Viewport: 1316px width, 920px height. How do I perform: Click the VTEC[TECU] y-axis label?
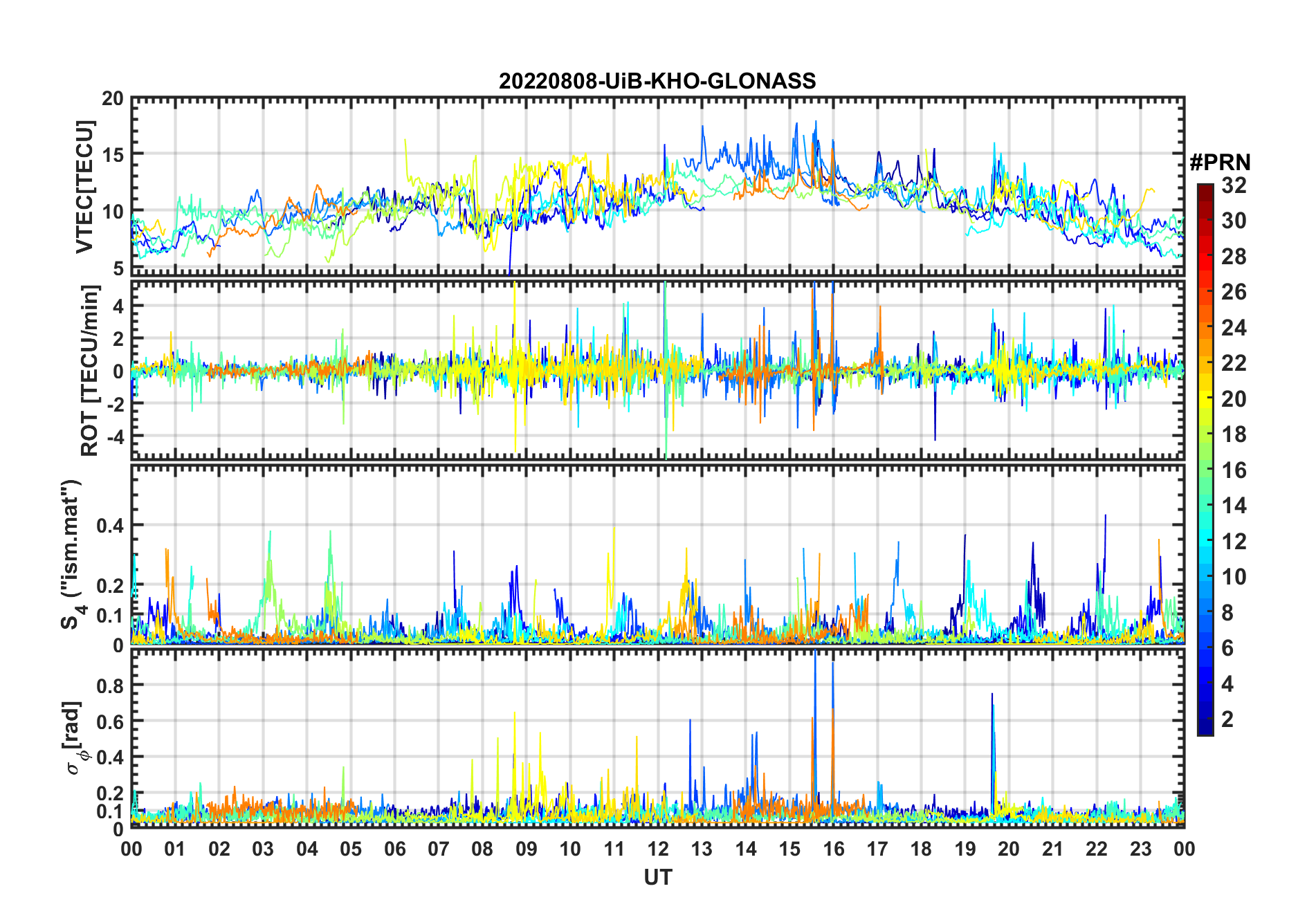(84, 187)
